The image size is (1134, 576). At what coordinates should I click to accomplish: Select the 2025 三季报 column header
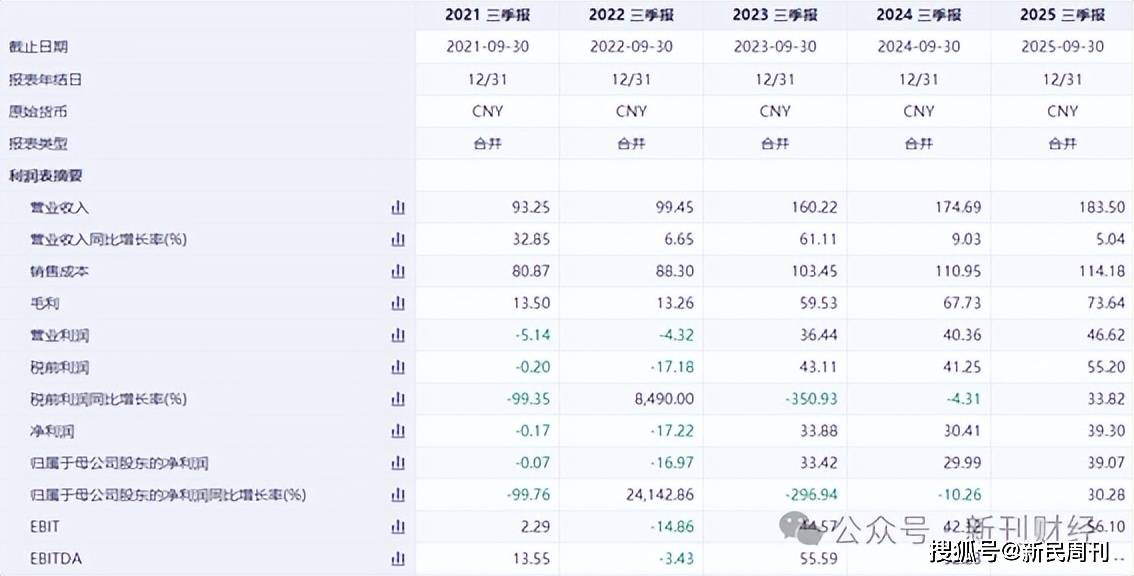point(1062,15)
